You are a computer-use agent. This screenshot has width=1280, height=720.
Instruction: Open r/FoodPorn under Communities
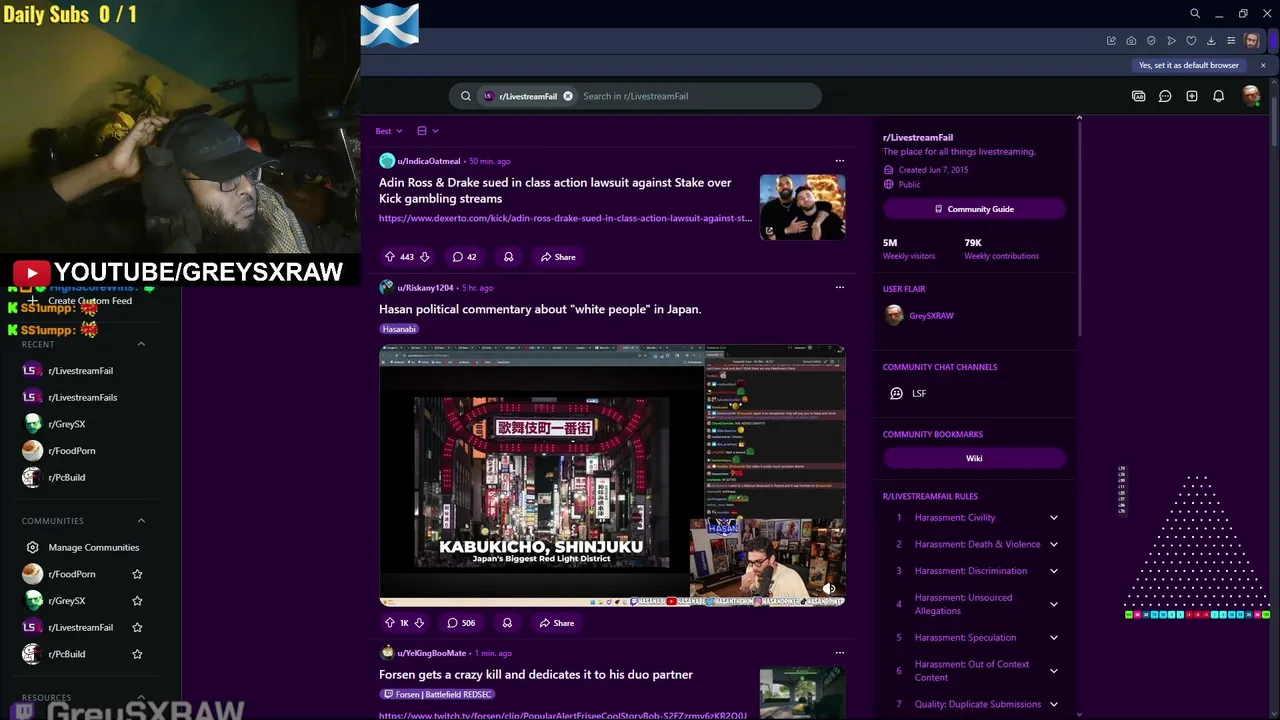70,574
